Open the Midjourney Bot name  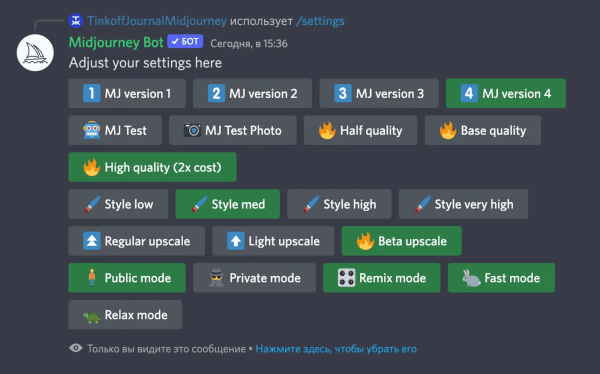point(116,42)
